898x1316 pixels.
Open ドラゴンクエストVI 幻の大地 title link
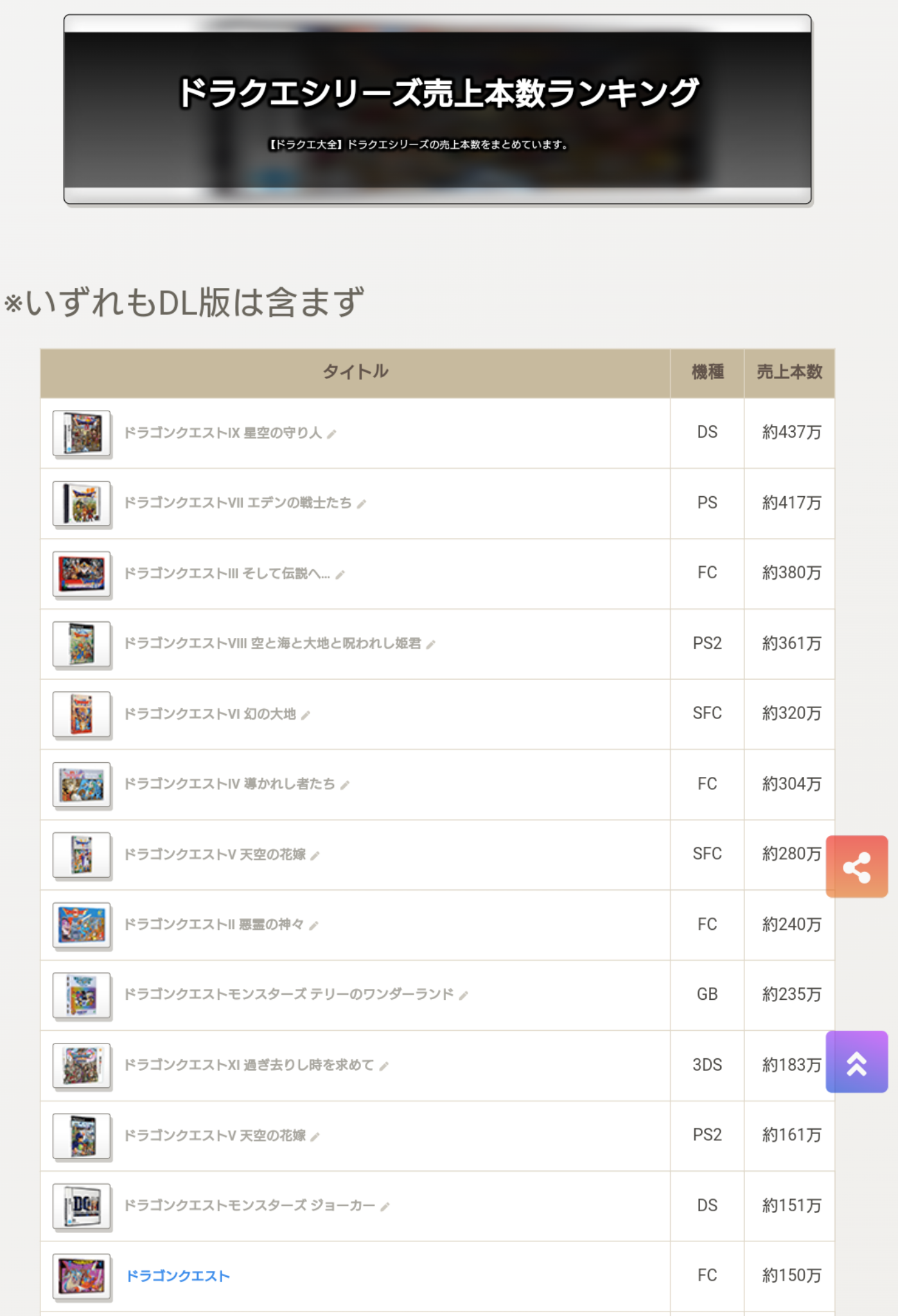210,713
